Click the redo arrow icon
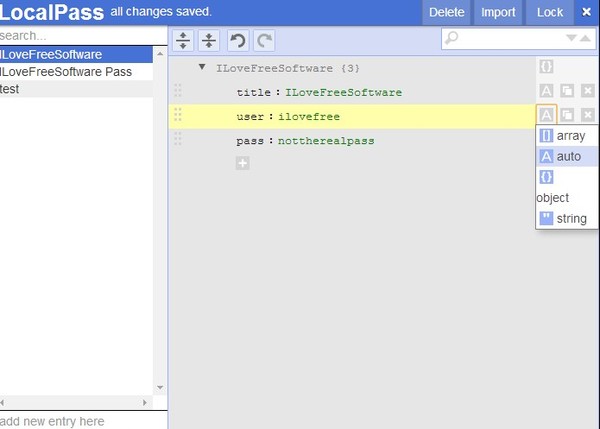Image resolution: width=600 pixels, height=429 pixels. coord(264,40)
